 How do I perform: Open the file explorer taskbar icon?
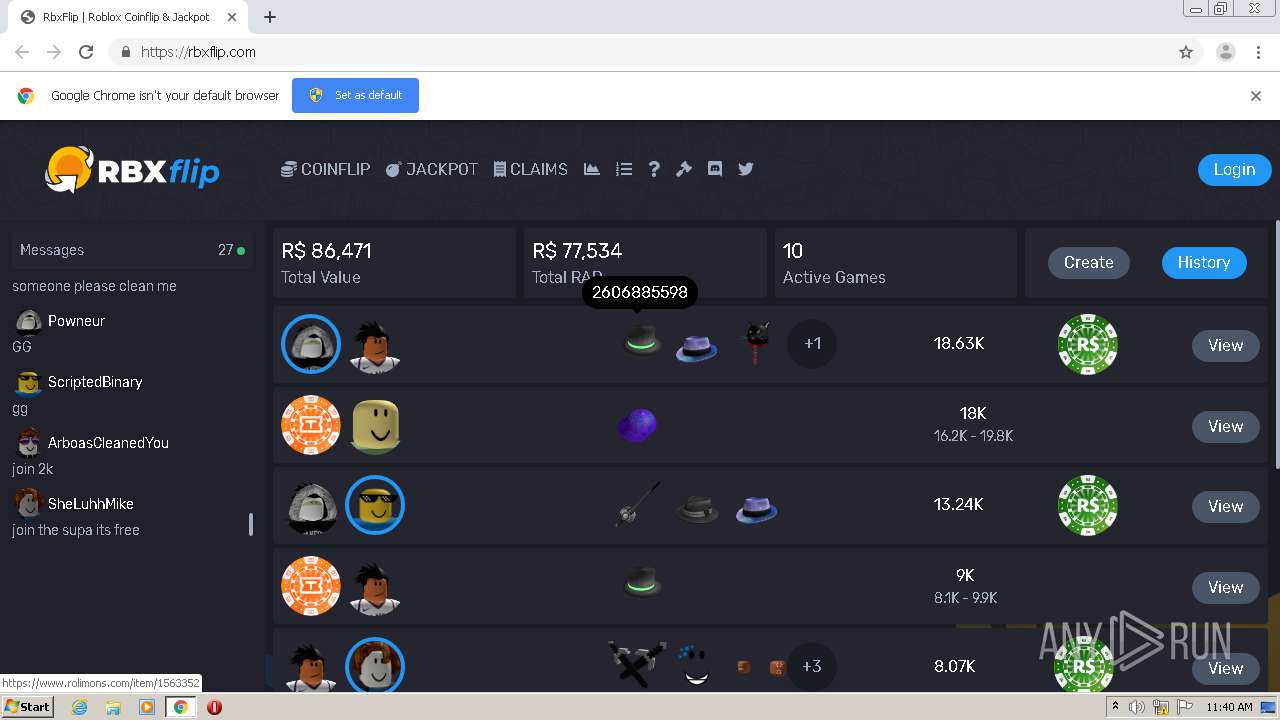point(113,707)
